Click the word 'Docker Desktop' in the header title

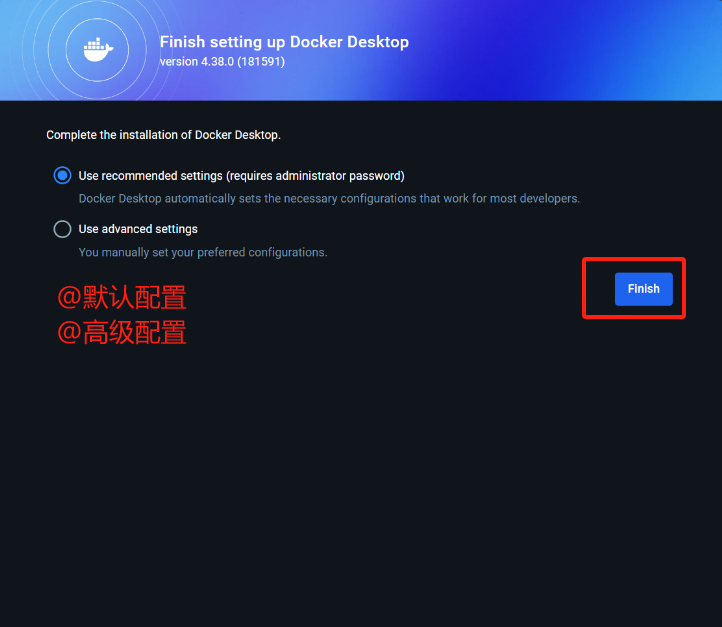tap(349, 42)
